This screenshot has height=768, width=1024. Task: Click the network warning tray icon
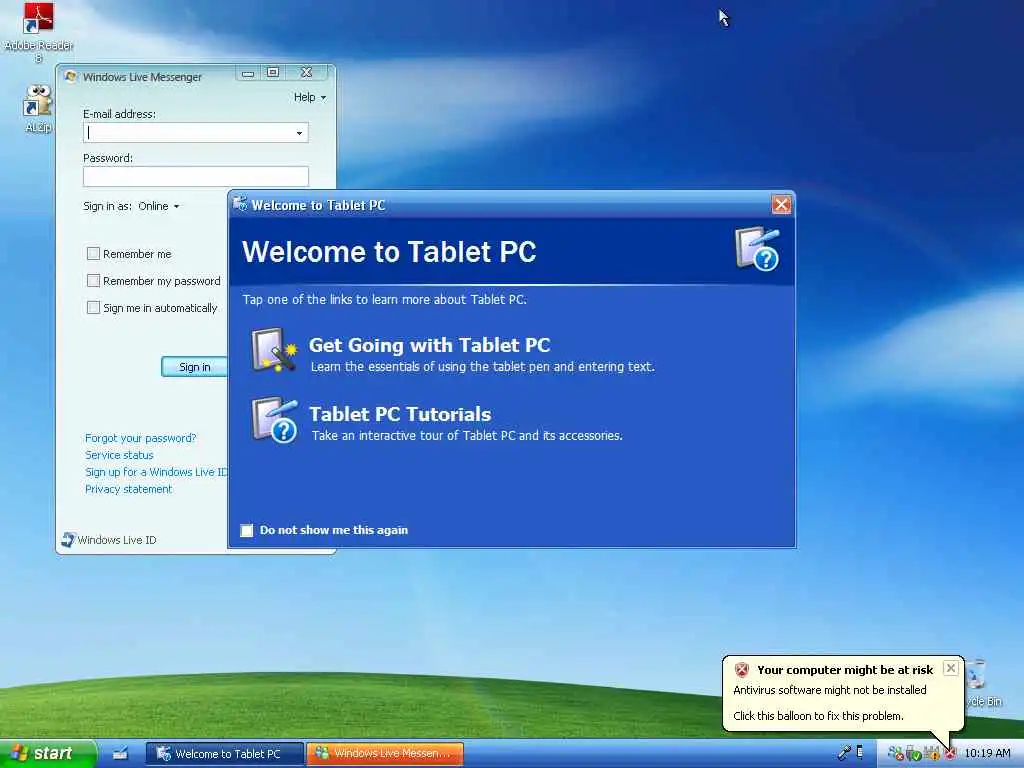tap(931, 754)
